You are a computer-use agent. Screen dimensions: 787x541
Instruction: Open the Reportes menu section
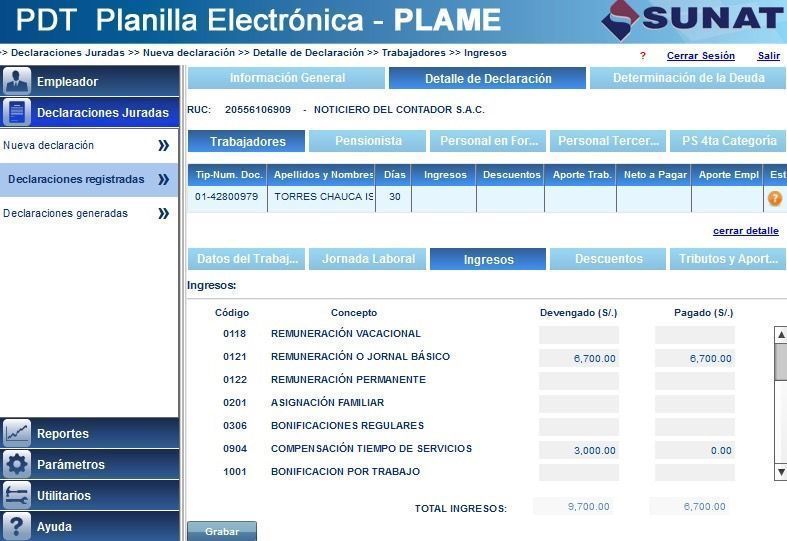click(x=90, y=433)
